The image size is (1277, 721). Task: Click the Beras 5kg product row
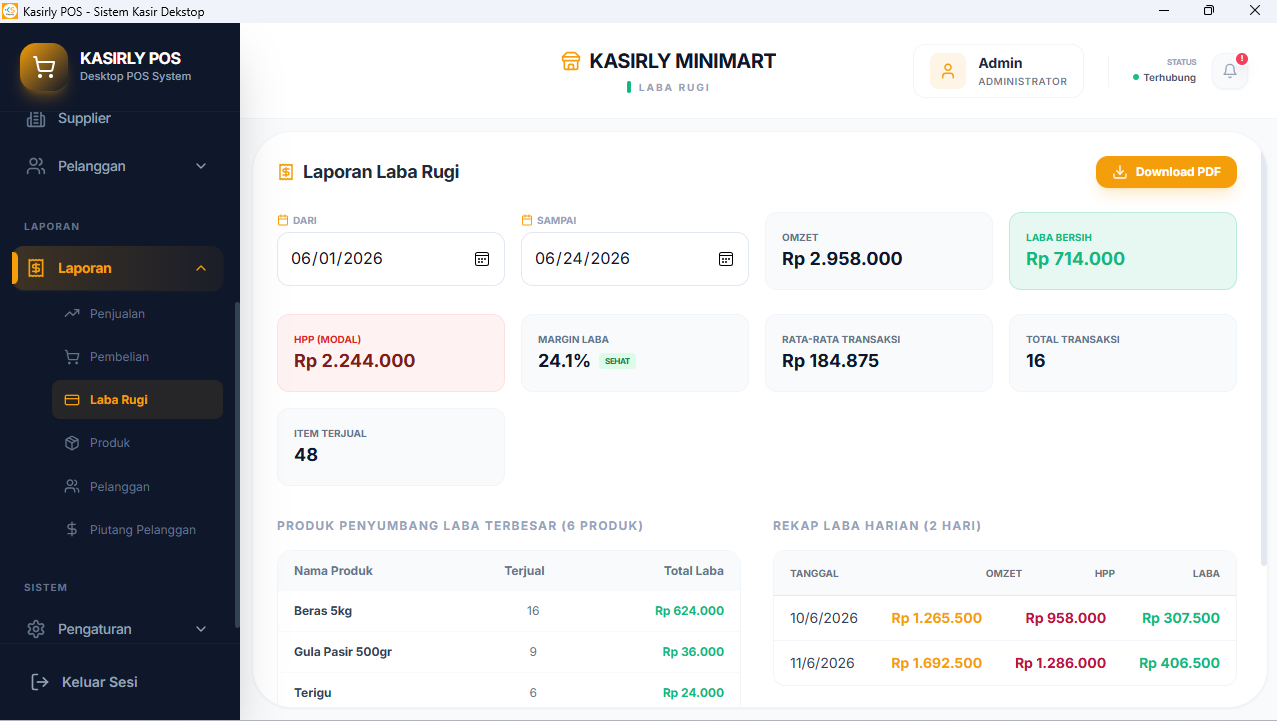pyautogui.click(x=509, y=611)
